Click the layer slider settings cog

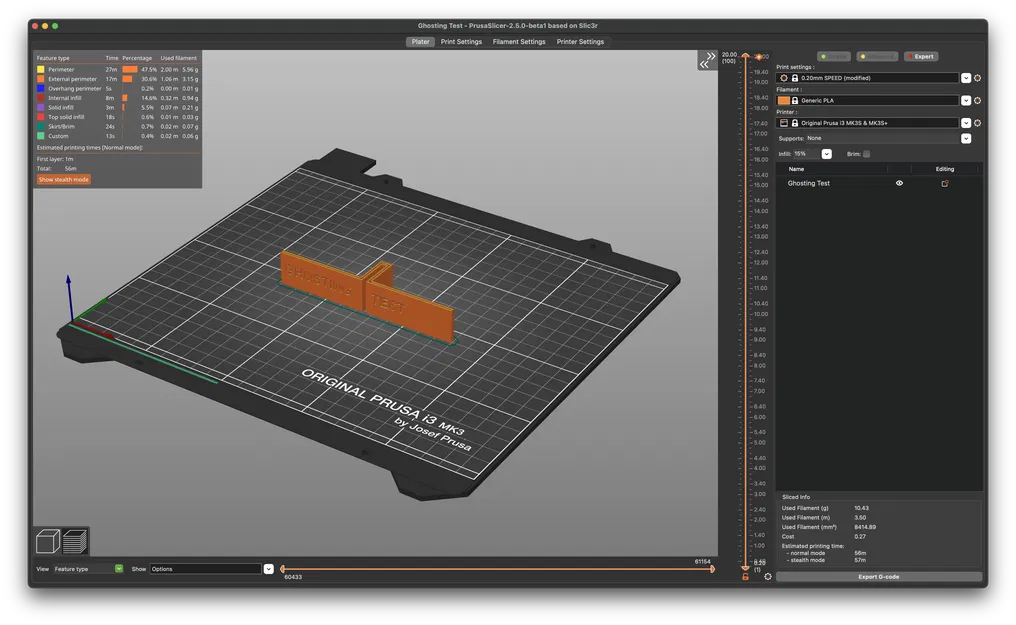point(768,577)
